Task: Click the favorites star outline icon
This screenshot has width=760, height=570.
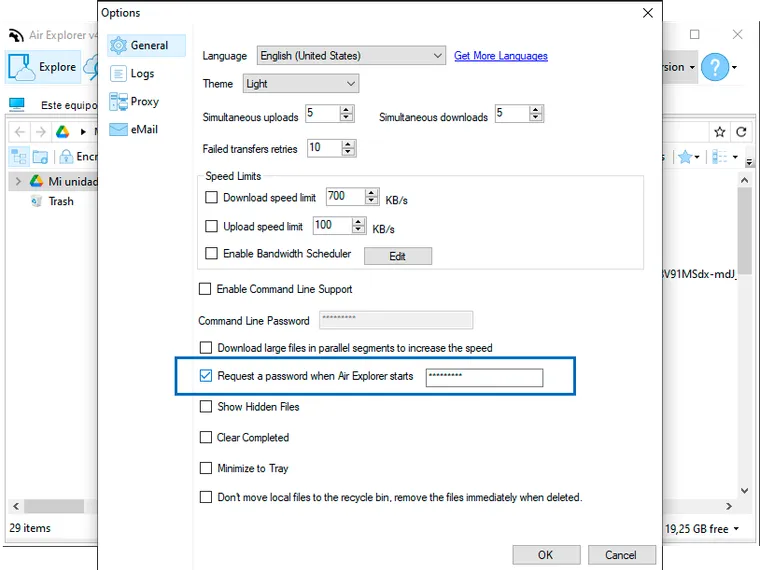Action: [720, 132]
